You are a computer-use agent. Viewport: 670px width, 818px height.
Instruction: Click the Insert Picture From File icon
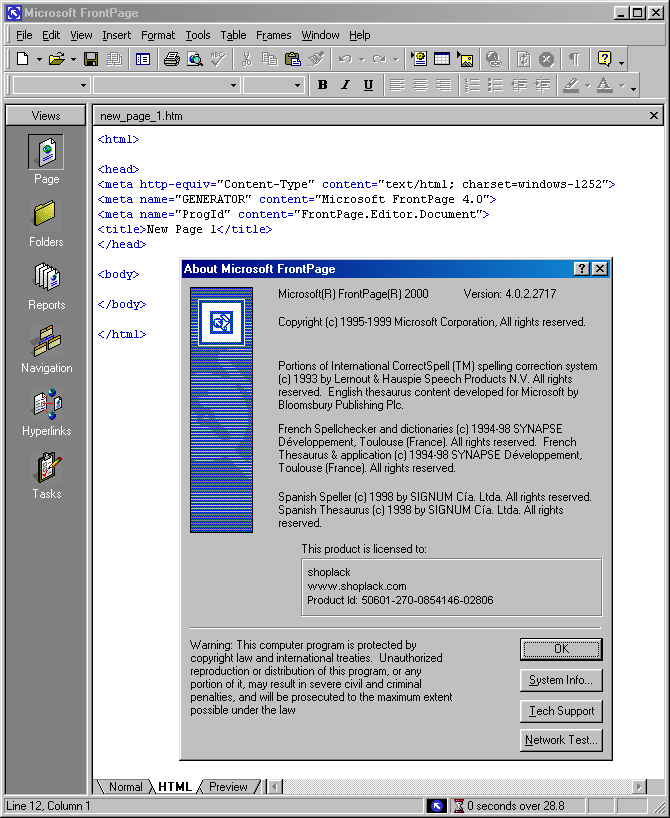(x=465, y=59)
